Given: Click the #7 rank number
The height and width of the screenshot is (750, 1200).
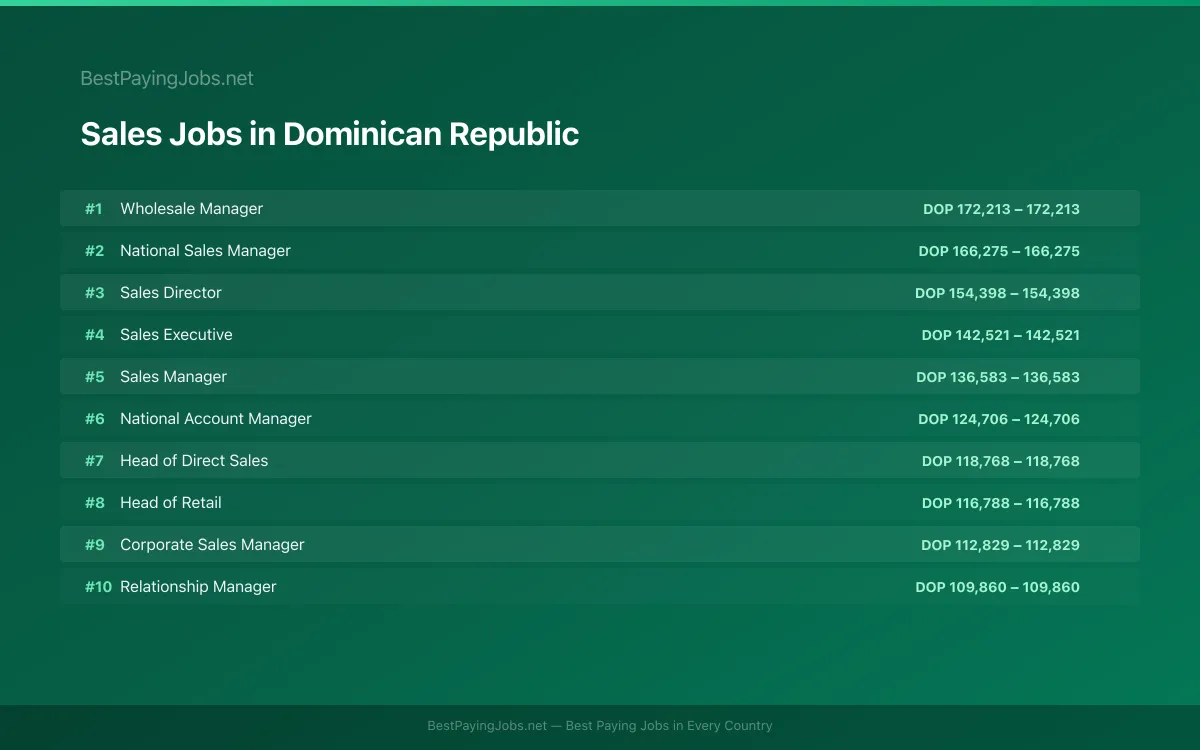Looking at the screenshot, I should tap(94, 461).
